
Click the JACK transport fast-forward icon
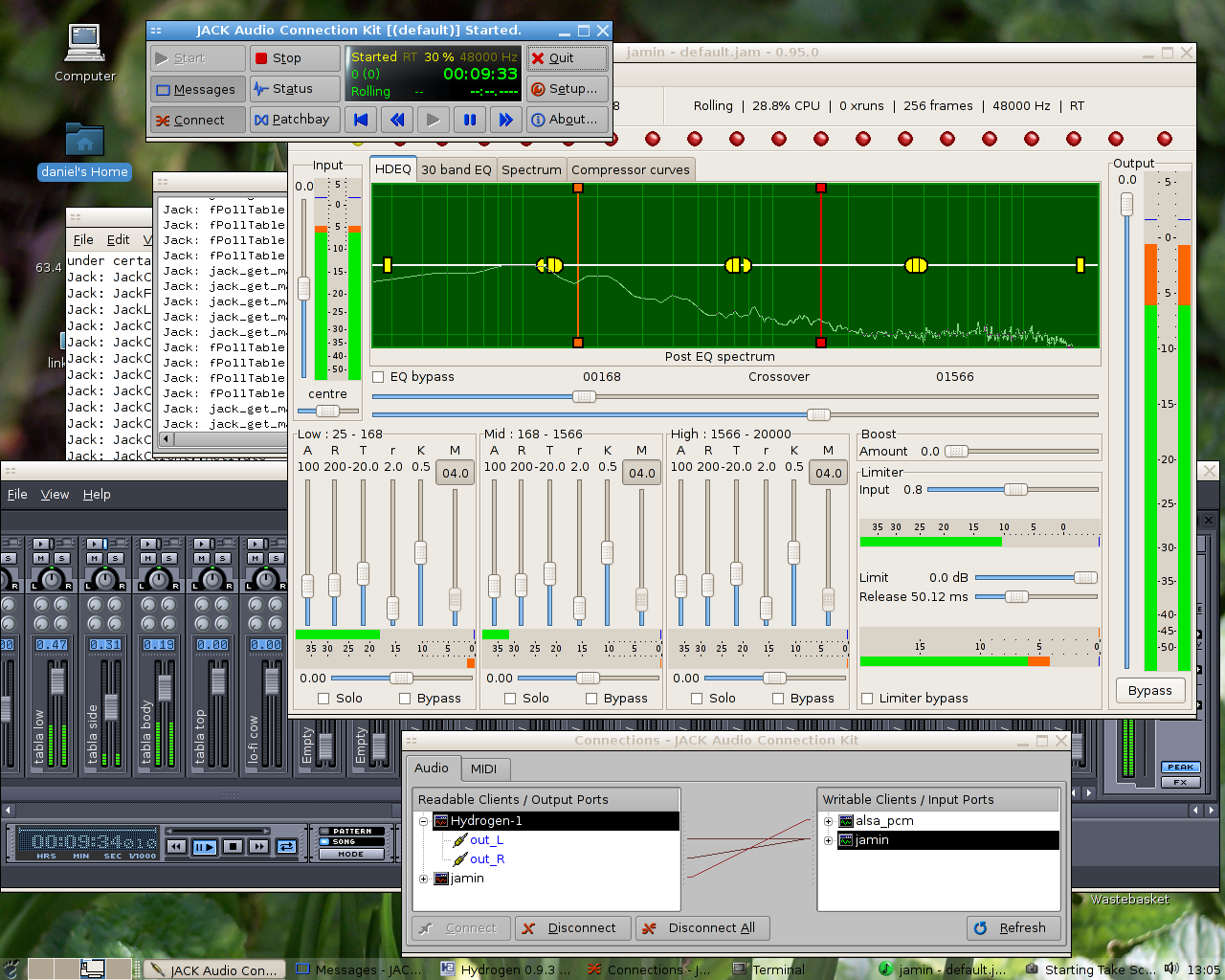505,120
